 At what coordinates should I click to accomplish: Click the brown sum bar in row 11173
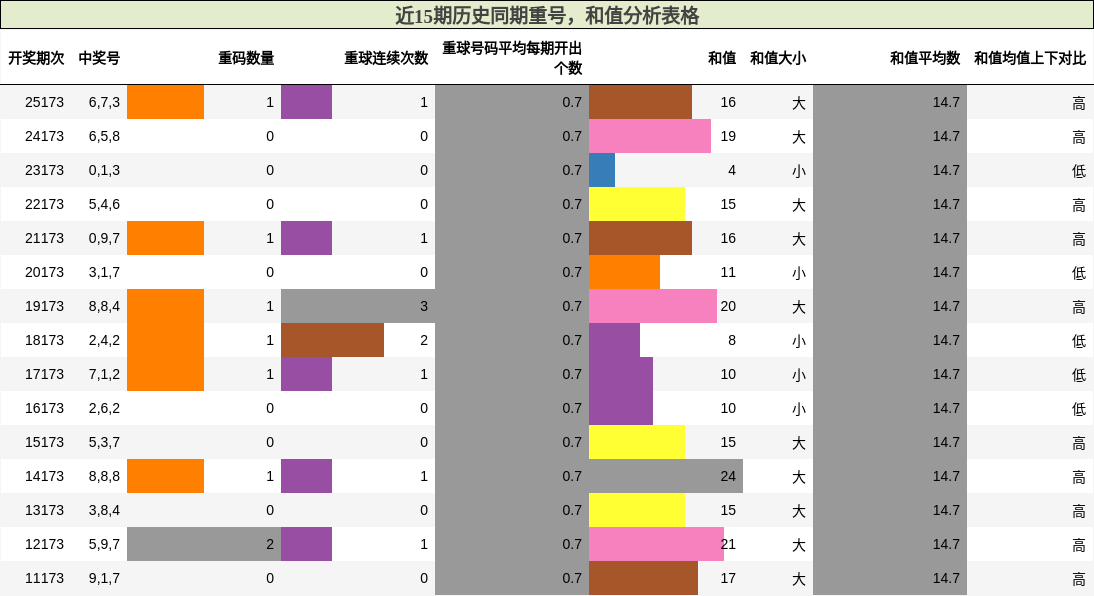pyautogui.click(x=643, y=578)
